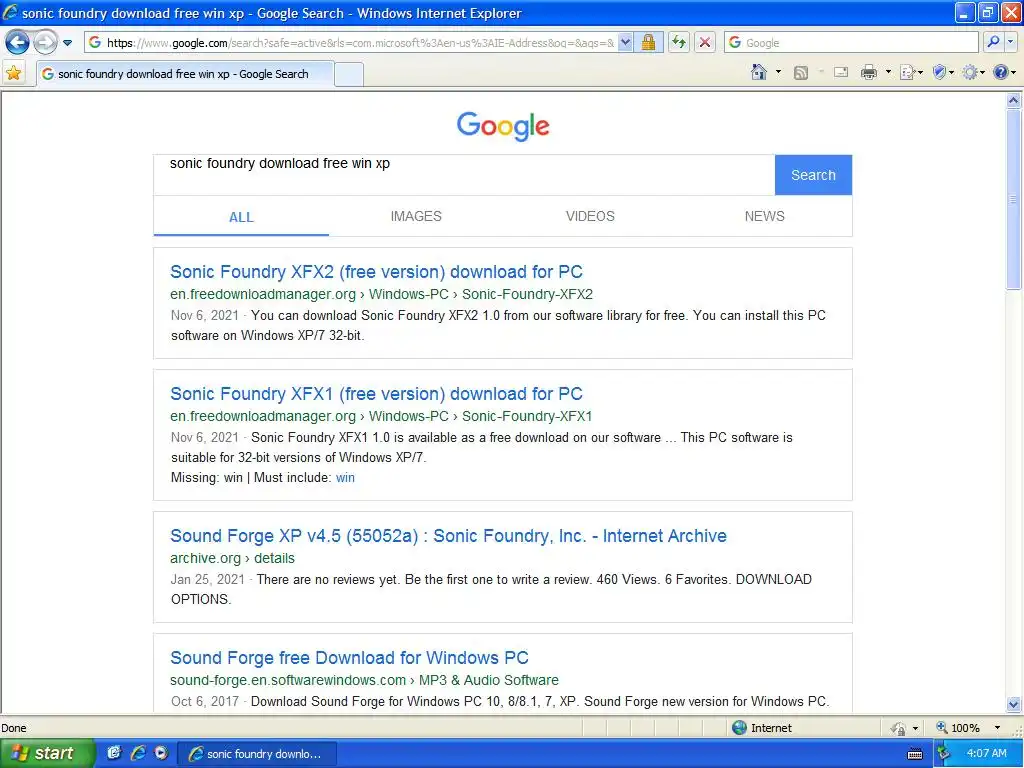The width and height of the screenshot is (1024, 768).
Task: Launch Internet Explorer from quick launch
Action: pos(138,753)
